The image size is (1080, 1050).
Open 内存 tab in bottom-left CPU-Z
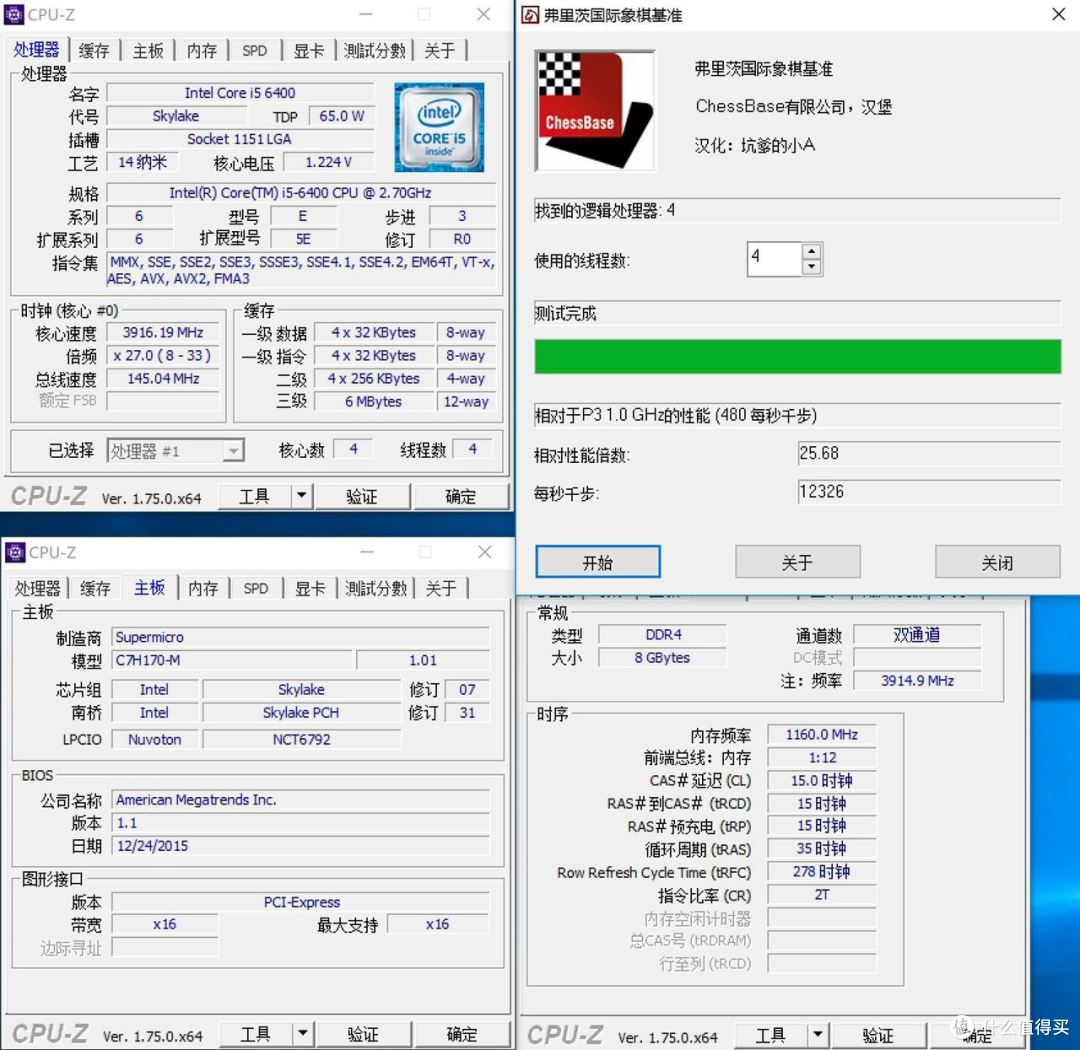coord(203,588)
